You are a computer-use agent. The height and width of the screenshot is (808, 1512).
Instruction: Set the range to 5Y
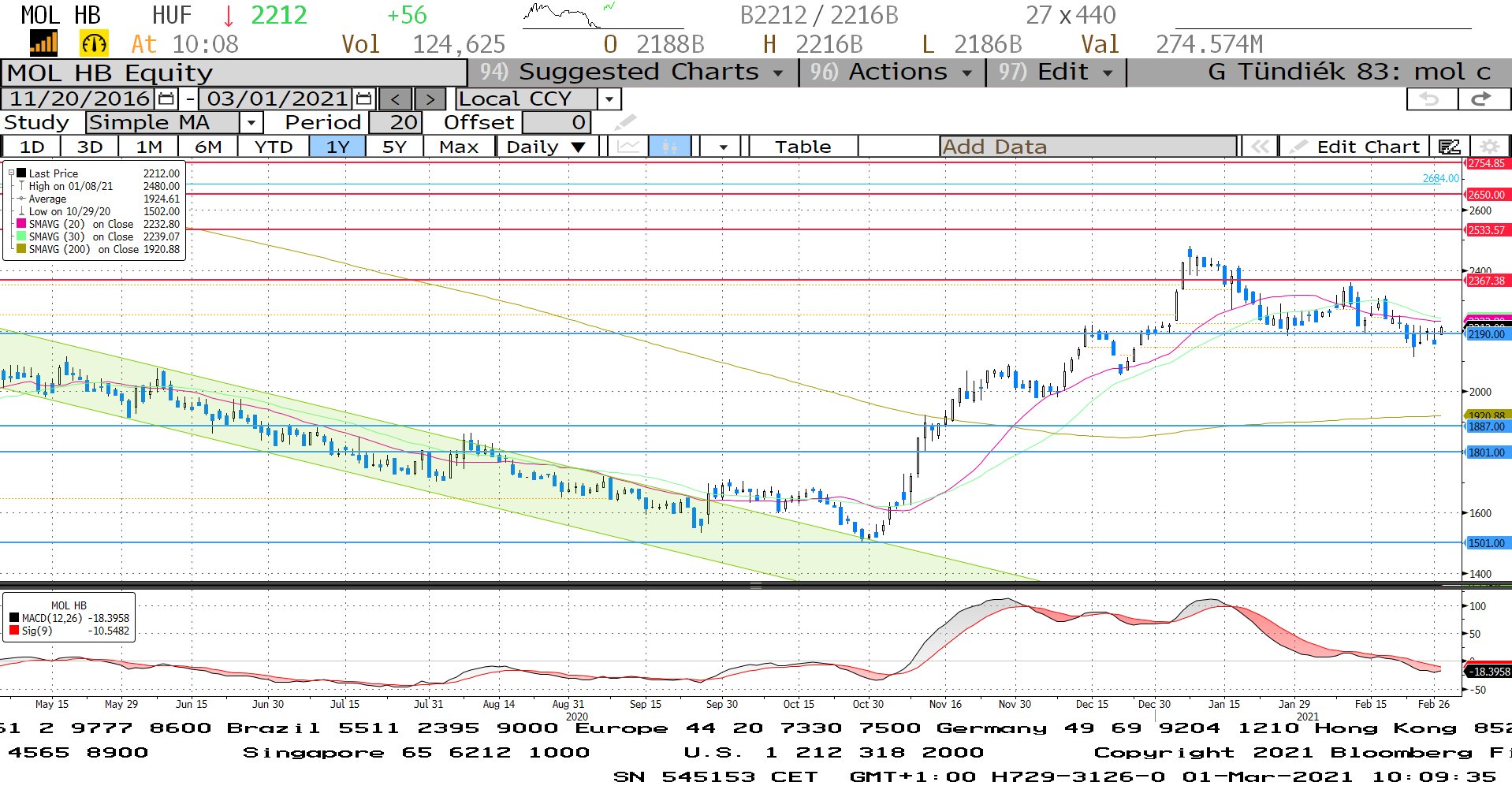394,147
